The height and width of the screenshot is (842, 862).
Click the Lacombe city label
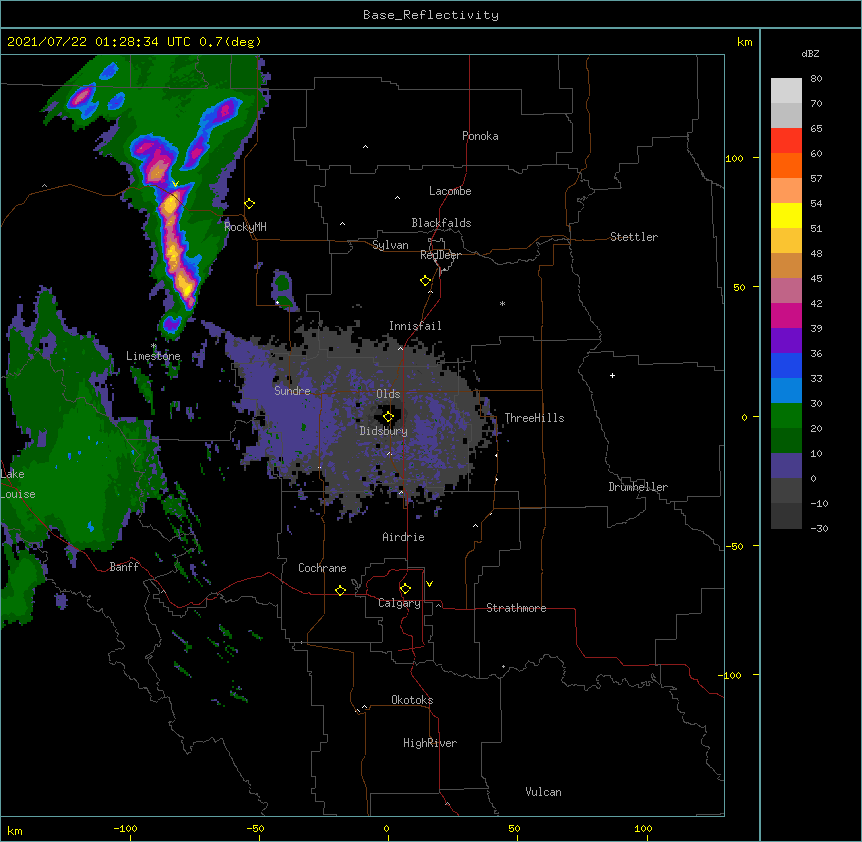450,191
